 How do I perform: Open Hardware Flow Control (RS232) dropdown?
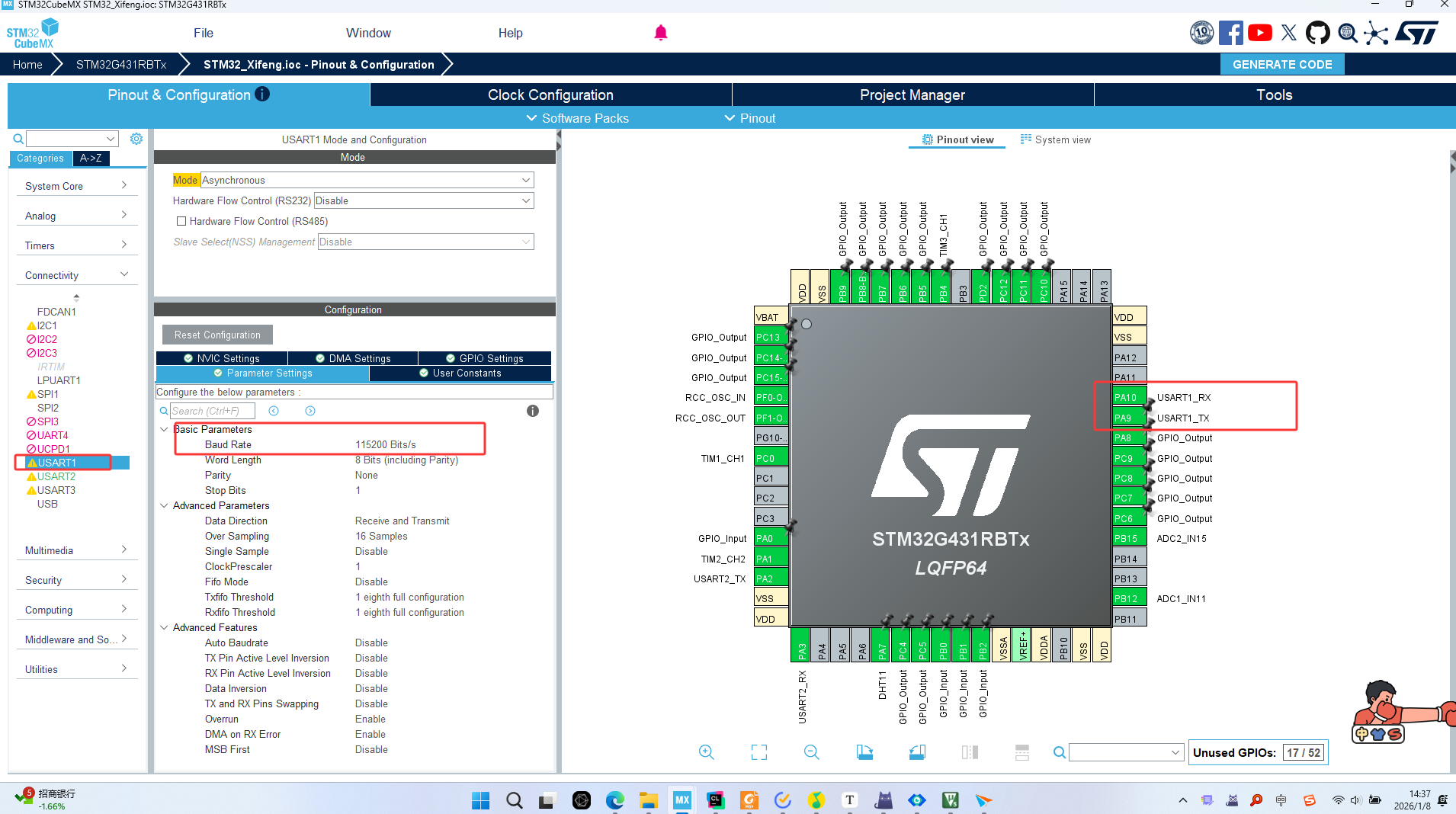click(423, 200)
